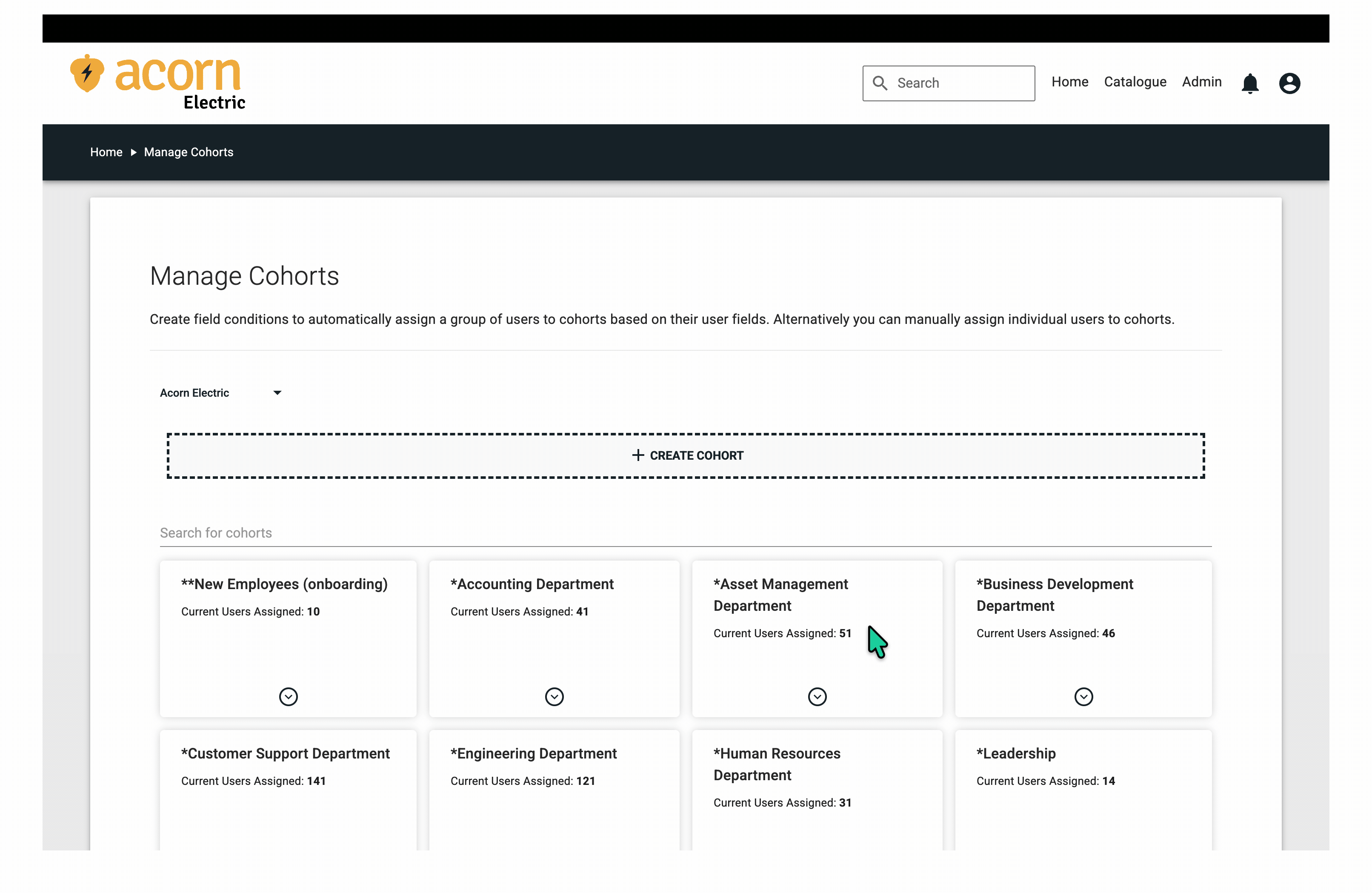This screenshot has height=893, width=1372.
Task: Open the notifications bell
Action: [x=1250, y=83]
